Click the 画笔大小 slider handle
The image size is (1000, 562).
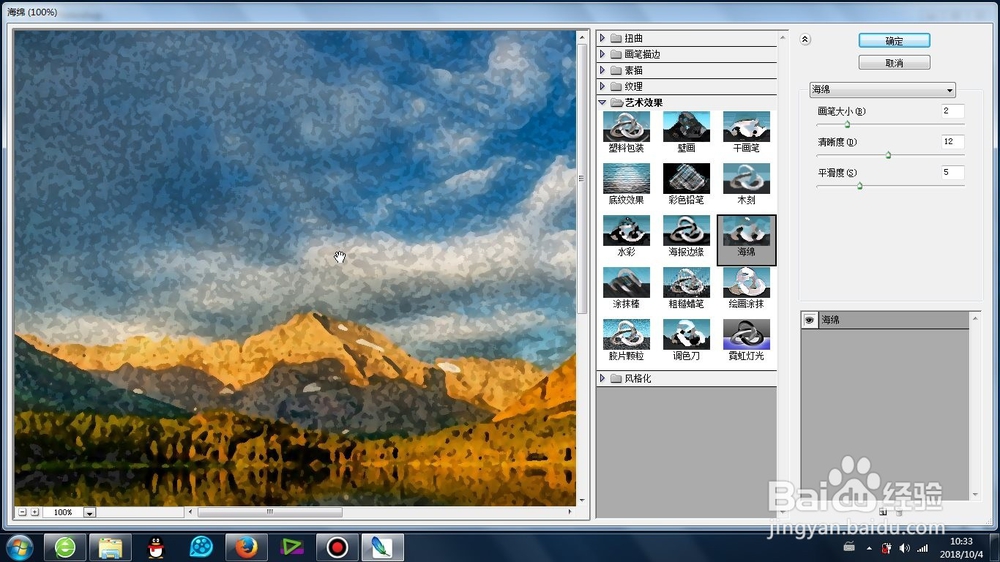point(848,124)
